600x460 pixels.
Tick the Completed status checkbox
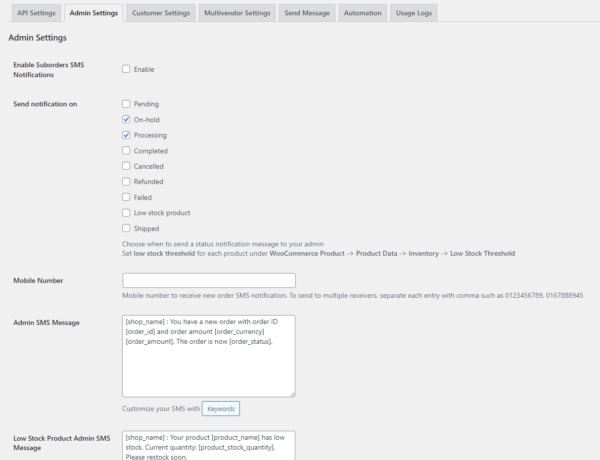[x=126, y=151]
